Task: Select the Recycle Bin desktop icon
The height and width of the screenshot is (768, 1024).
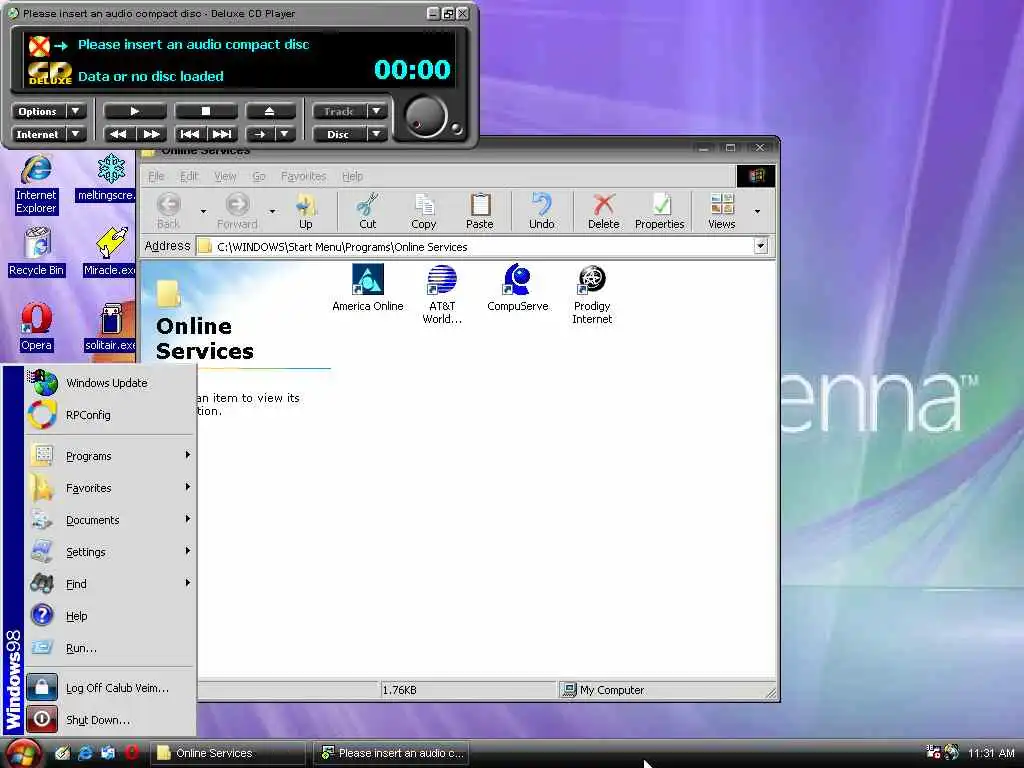Action: tap(37, 252)
